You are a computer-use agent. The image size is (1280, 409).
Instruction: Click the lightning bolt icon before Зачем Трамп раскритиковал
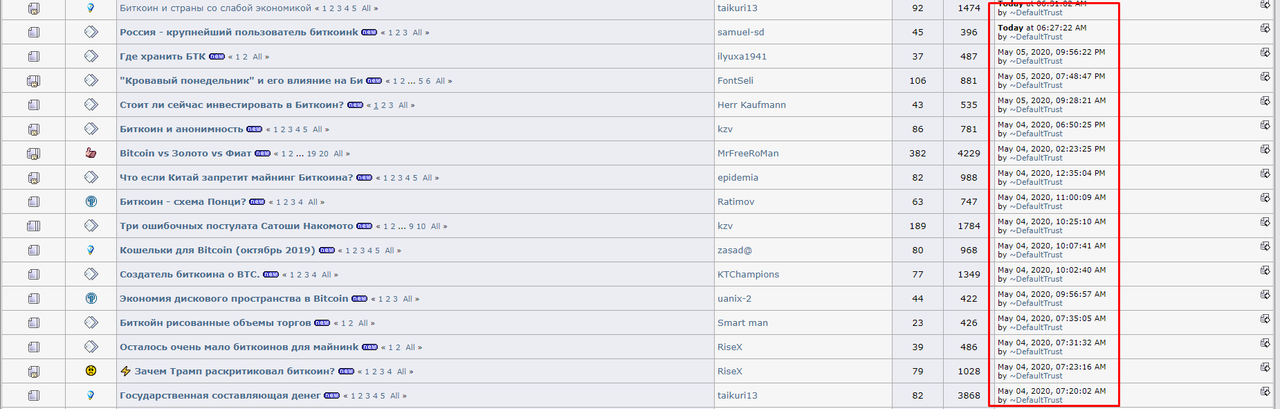click(x=125, y=371)
